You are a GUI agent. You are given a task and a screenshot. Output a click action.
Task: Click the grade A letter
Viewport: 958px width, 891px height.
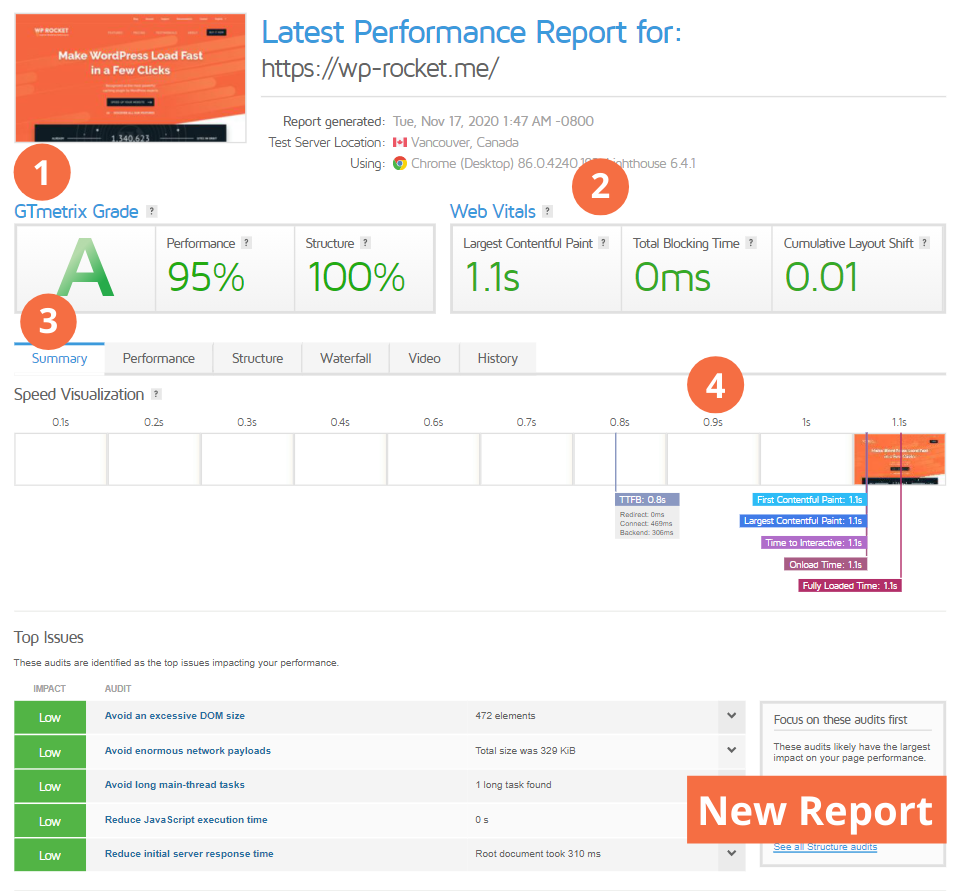pos(86,268)
